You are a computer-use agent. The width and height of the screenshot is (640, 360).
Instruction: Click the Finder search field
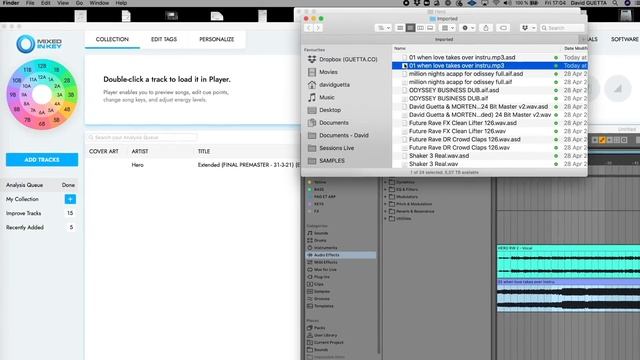[x=562, y=28]
